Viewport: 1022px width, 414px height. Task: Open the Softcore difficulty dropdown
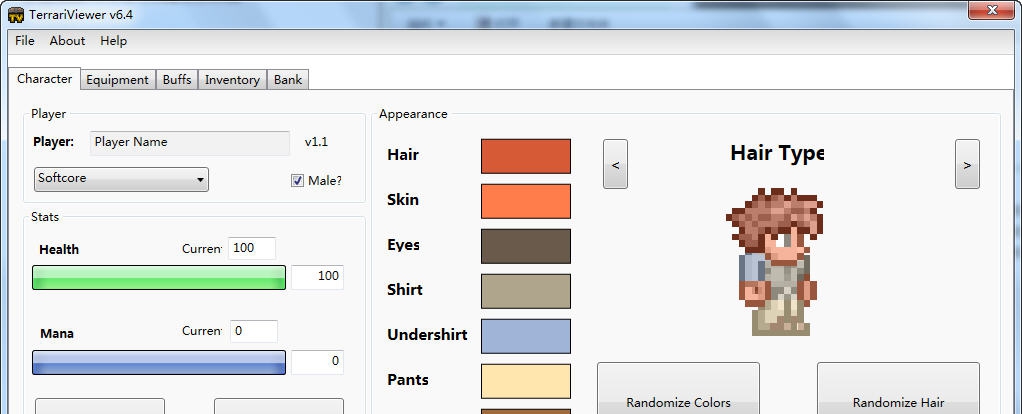121,179
